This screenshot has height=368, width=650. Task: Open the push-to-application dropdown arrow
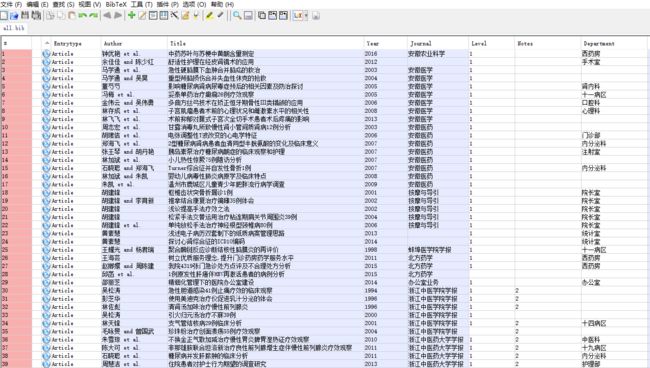pos(306,16)
